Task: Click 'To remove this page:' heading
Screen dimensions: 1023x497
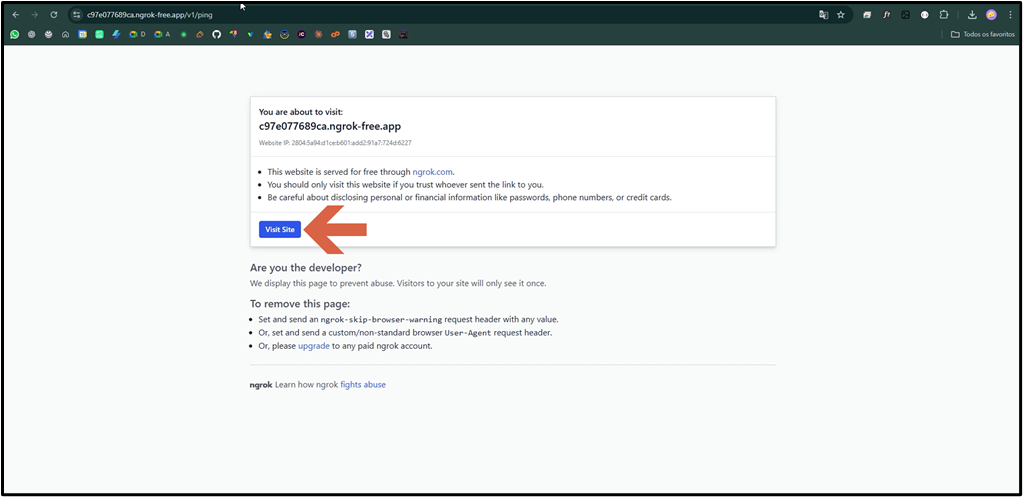Action: [x=300, y=304]
